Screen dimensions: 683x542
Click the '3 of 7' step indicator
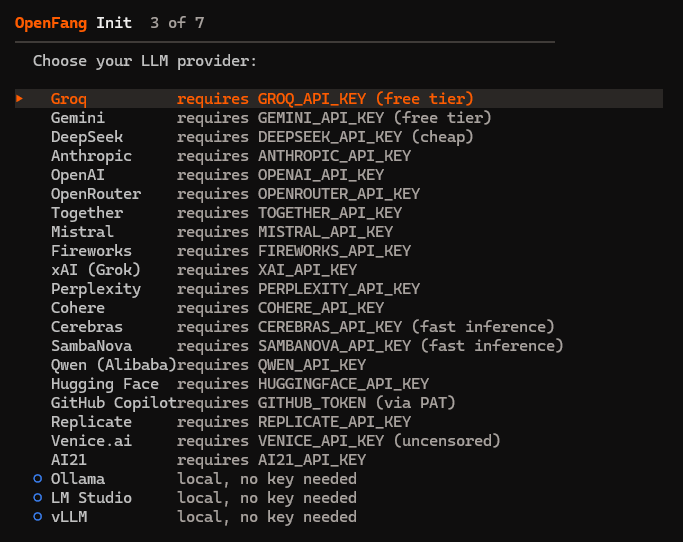coord(177,23)
